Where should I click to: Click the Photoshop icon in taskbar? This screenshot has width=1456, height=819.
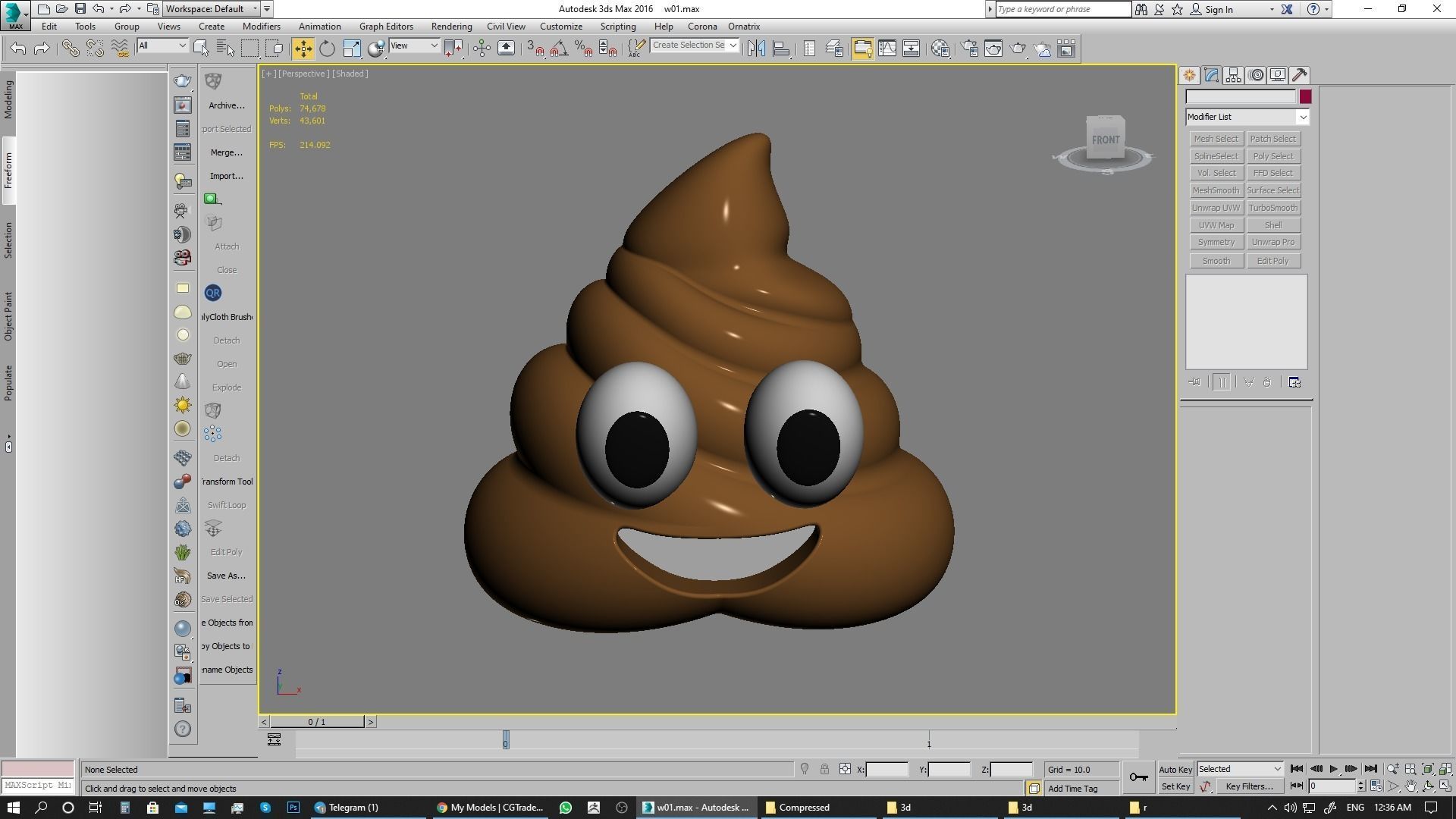293,807
